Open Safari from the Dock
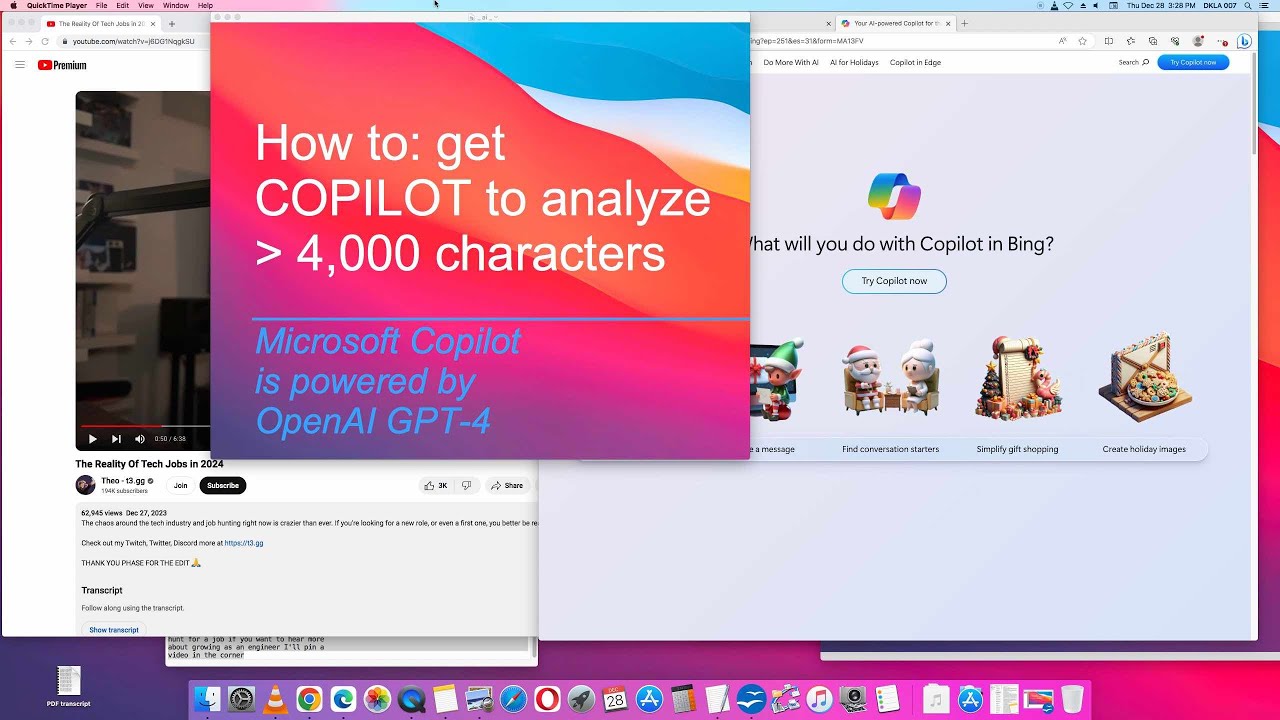Image resolution: width=1280 pixels, height=720 pixels. 513,699
